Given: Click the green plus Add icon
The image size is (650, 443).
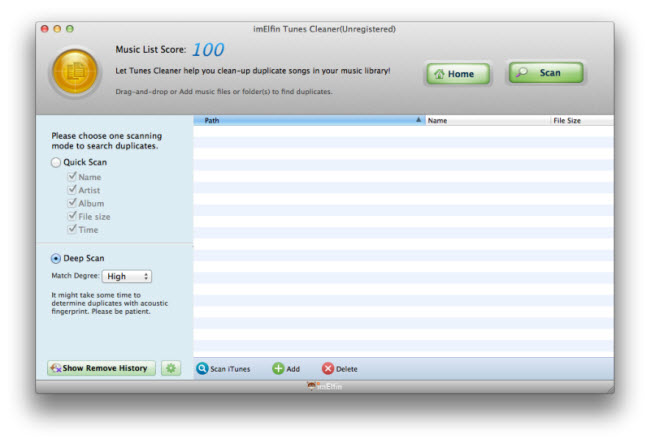Looking at the screenshot, I should coord(278,368).
